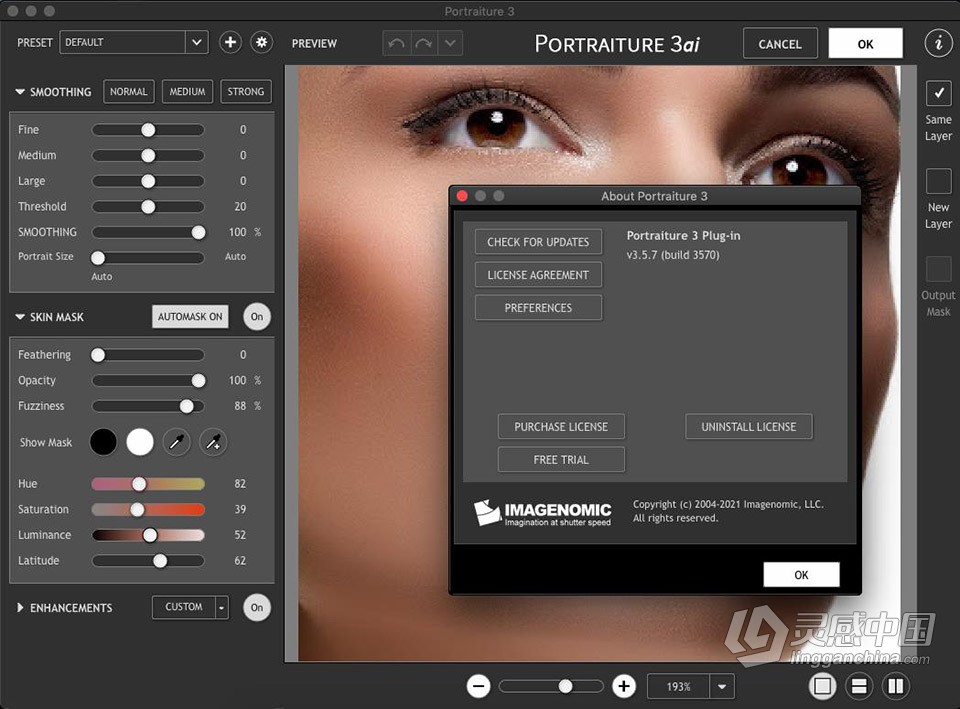Click the Custom enhancements preset box
This screenshot has width=960, height=709.
pyautogui.click(x=184, y=607)
